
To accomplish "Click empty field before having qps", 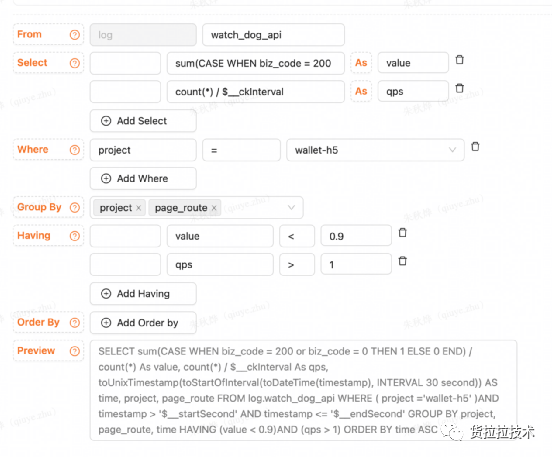I will [125, 264].
